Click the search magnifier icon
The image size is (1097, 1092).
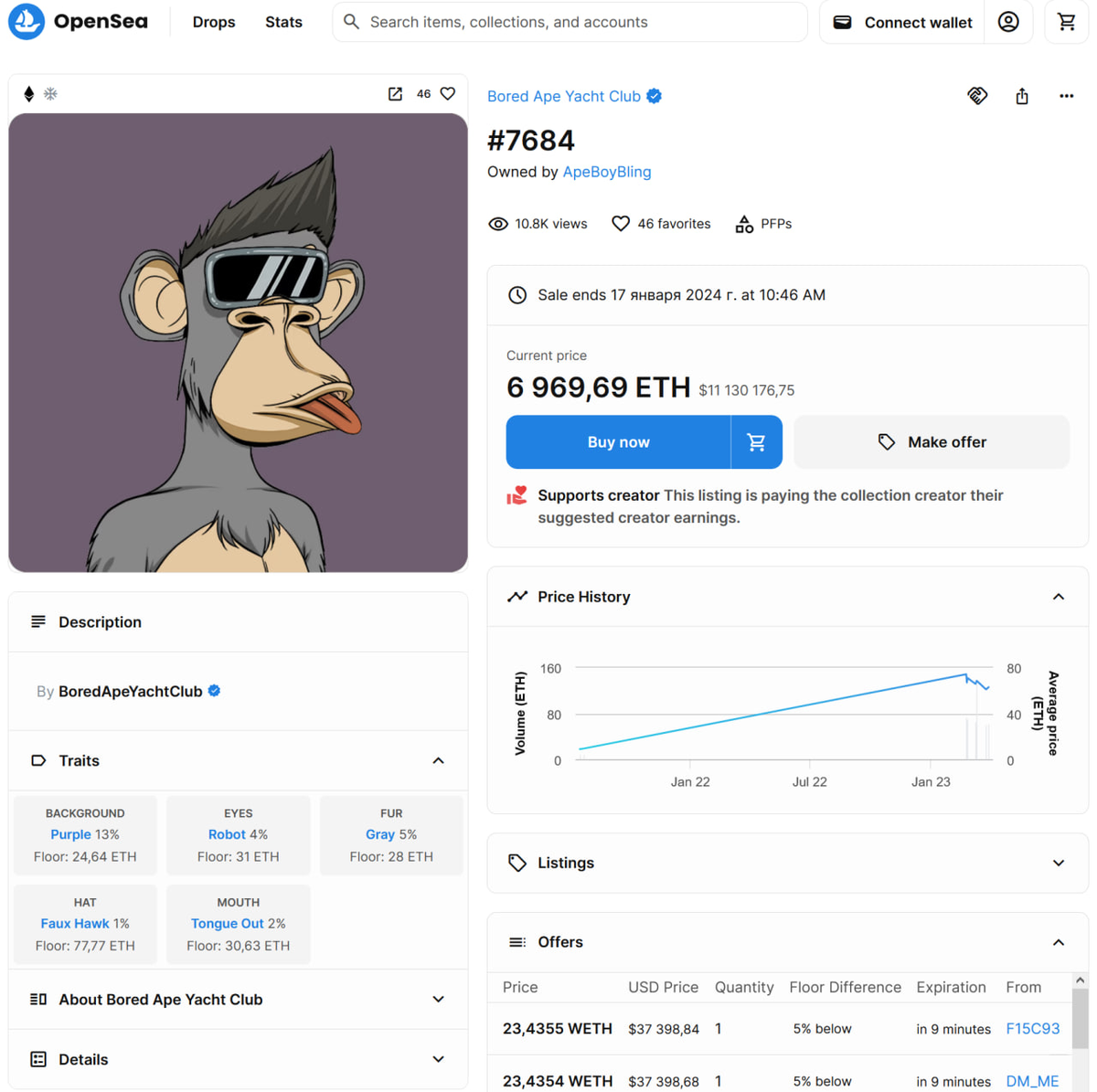pyautogui.click(x=352, y=22)
